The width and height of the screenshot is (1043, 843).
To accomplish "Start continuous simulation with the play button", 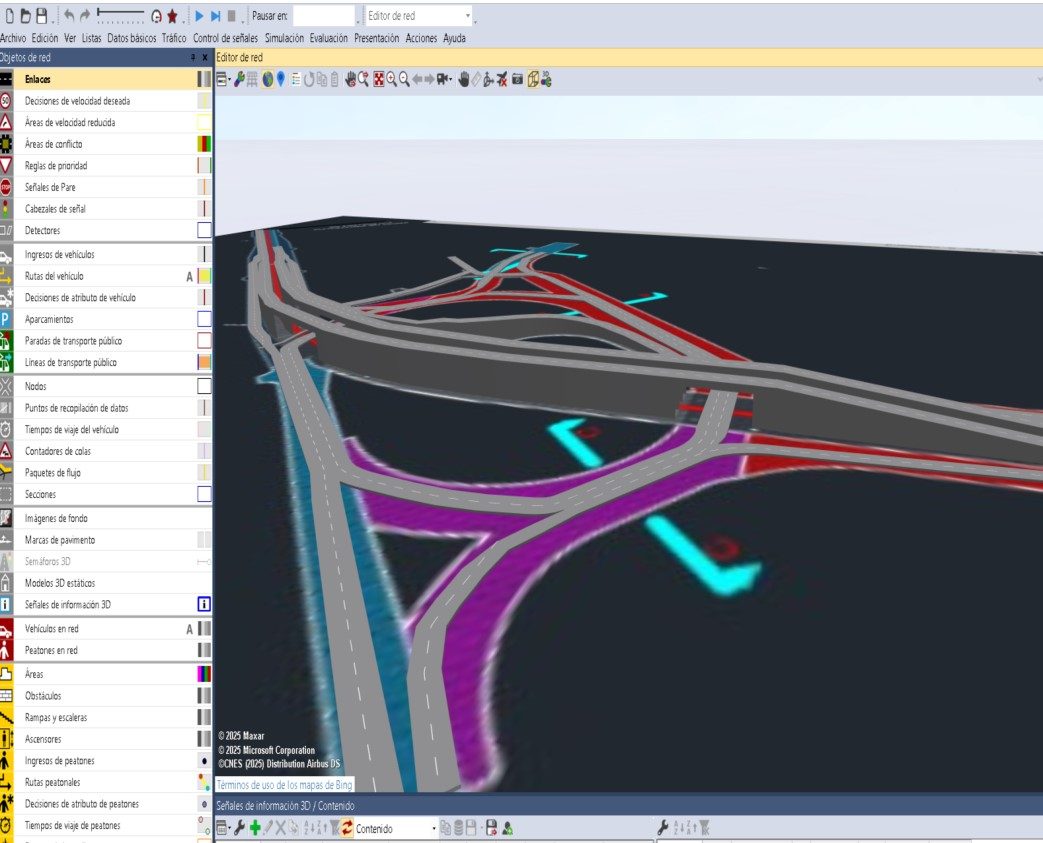I will coord(199,16).
